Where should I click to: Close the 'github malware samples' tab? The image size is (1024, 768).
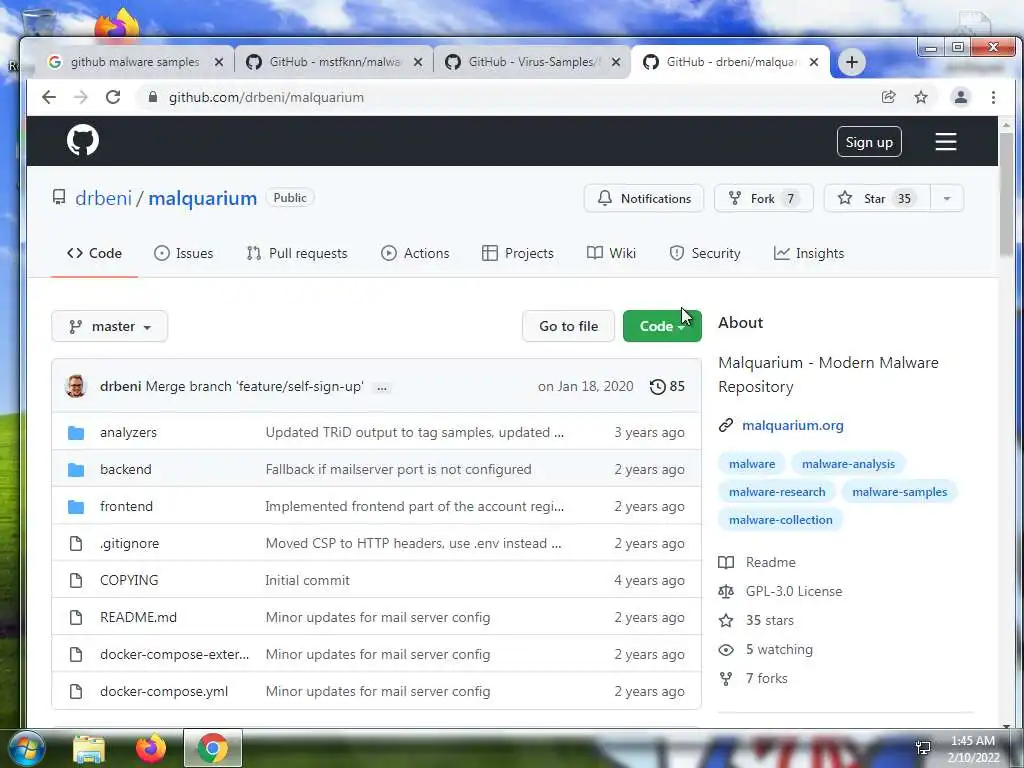pyautogui.click(x=219, y=62)
